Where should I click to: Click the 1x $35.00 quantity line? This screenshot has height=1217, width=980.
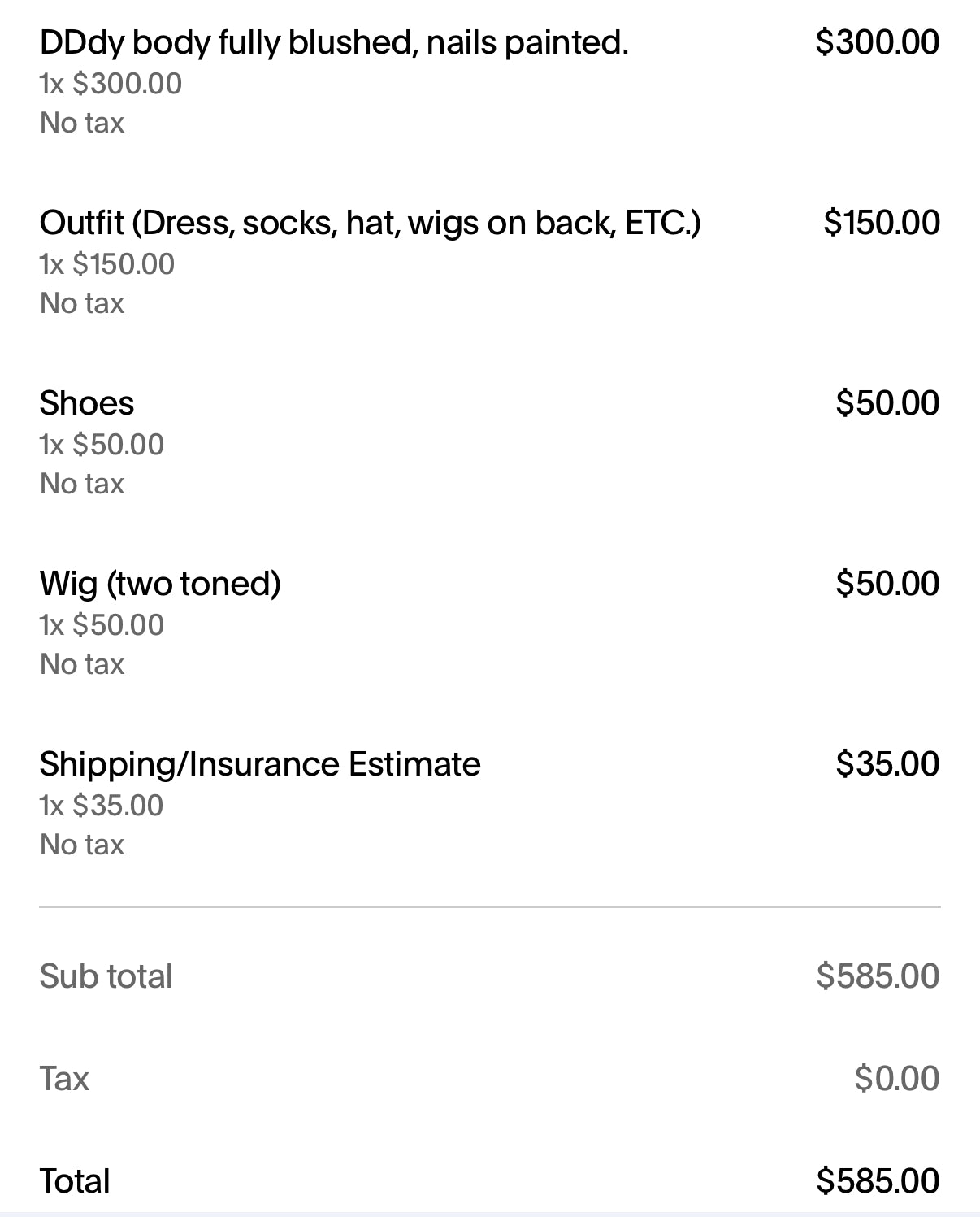(x=102, y=806)
